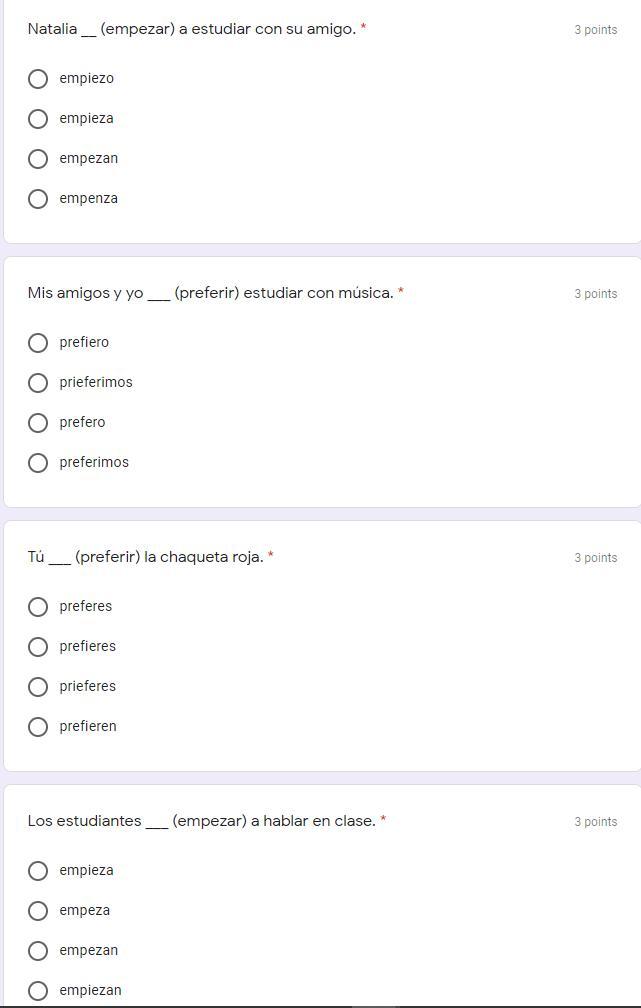Pick 'empezan' under Los estudiantes question

pyautogui.click(x=38, y=951)
